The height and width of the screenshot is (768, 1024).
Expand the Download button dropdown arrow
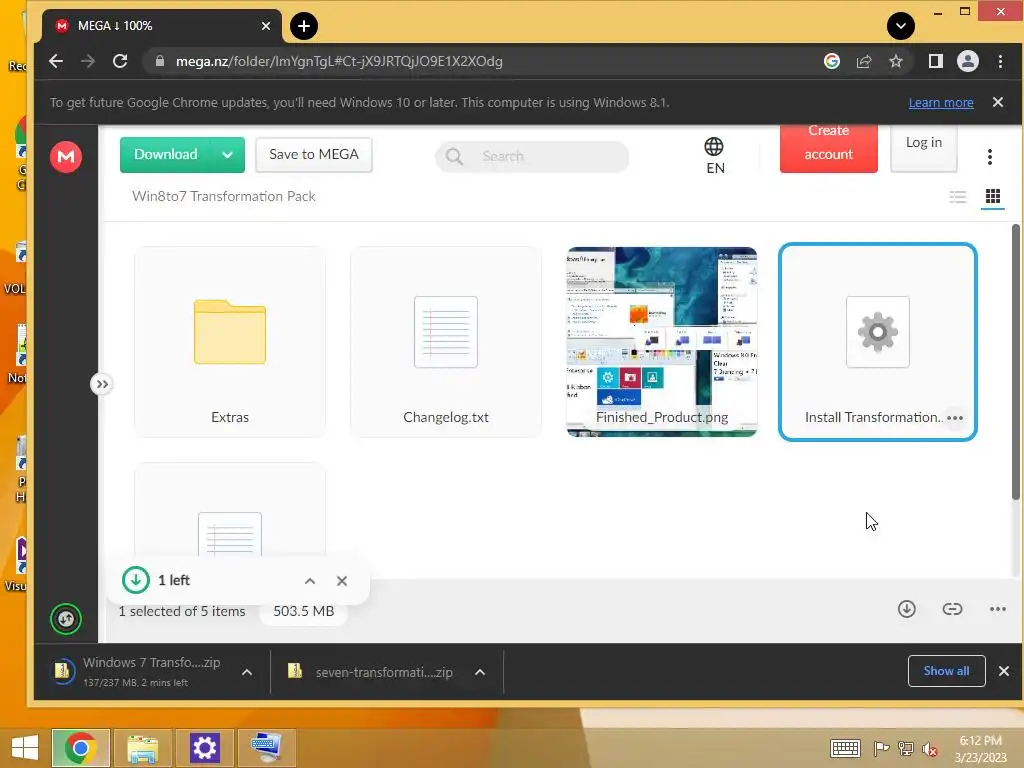coord(227,155)
